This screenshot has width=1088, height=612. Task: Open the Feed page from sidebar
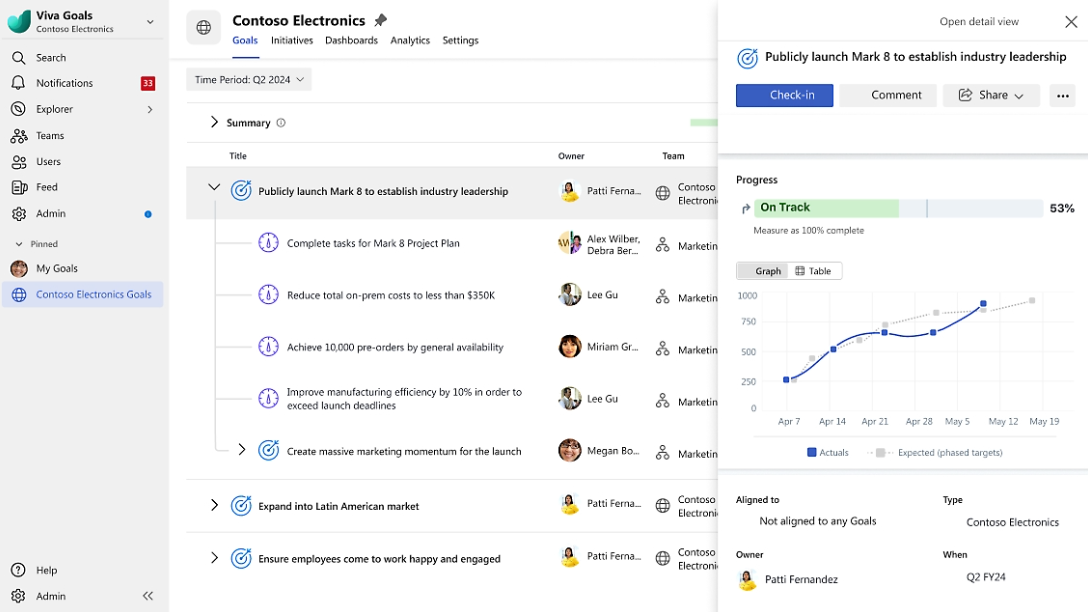[x=47, y=187]
